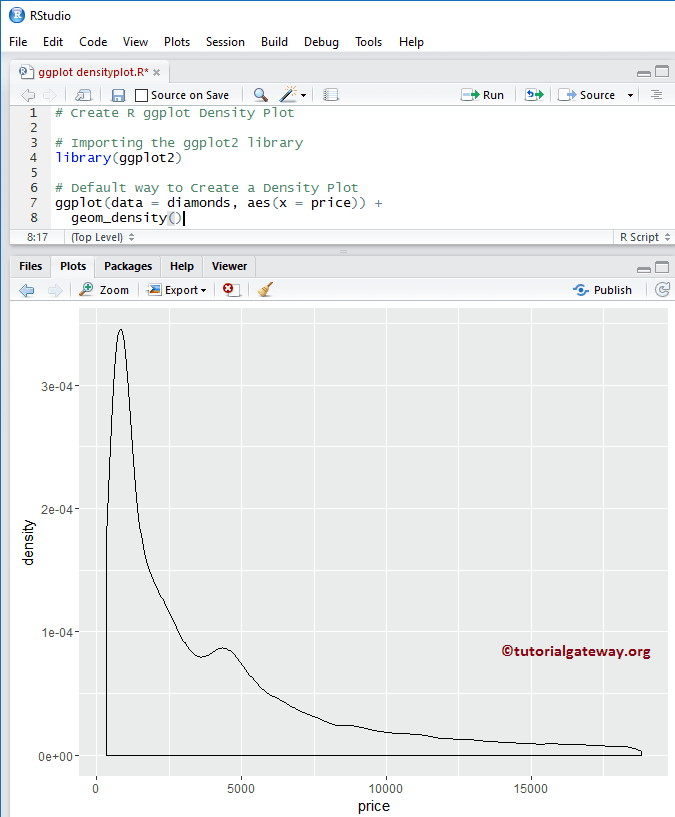The height and width of the screenshot is (817, 675).
Task: Minimize the source editor pane
Action: click(x=644, y=72)
